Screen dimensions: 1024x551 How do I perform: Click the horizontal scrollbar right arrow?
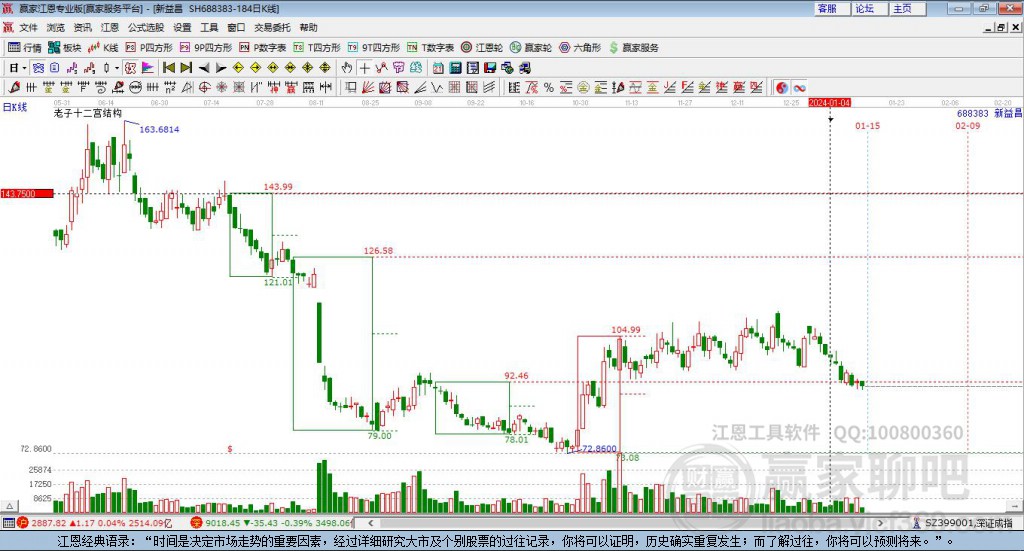tap(880, 523)
